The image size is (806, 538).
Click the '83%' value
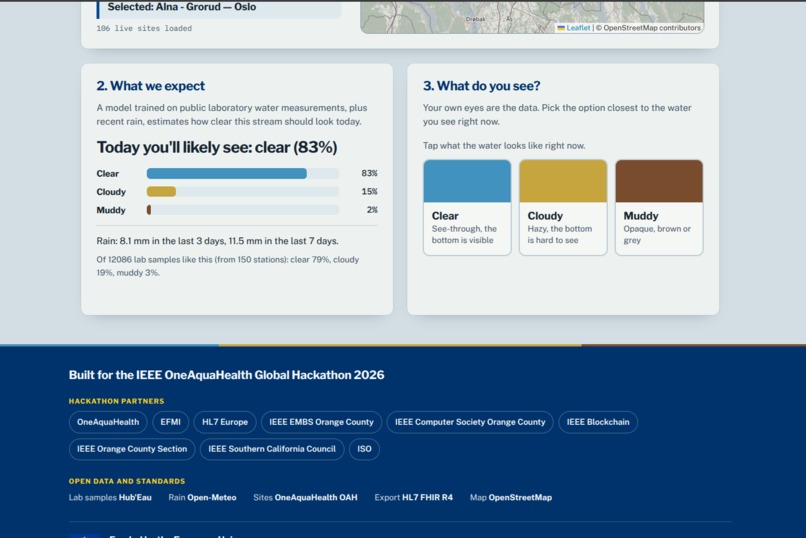(x=369, y=173)
